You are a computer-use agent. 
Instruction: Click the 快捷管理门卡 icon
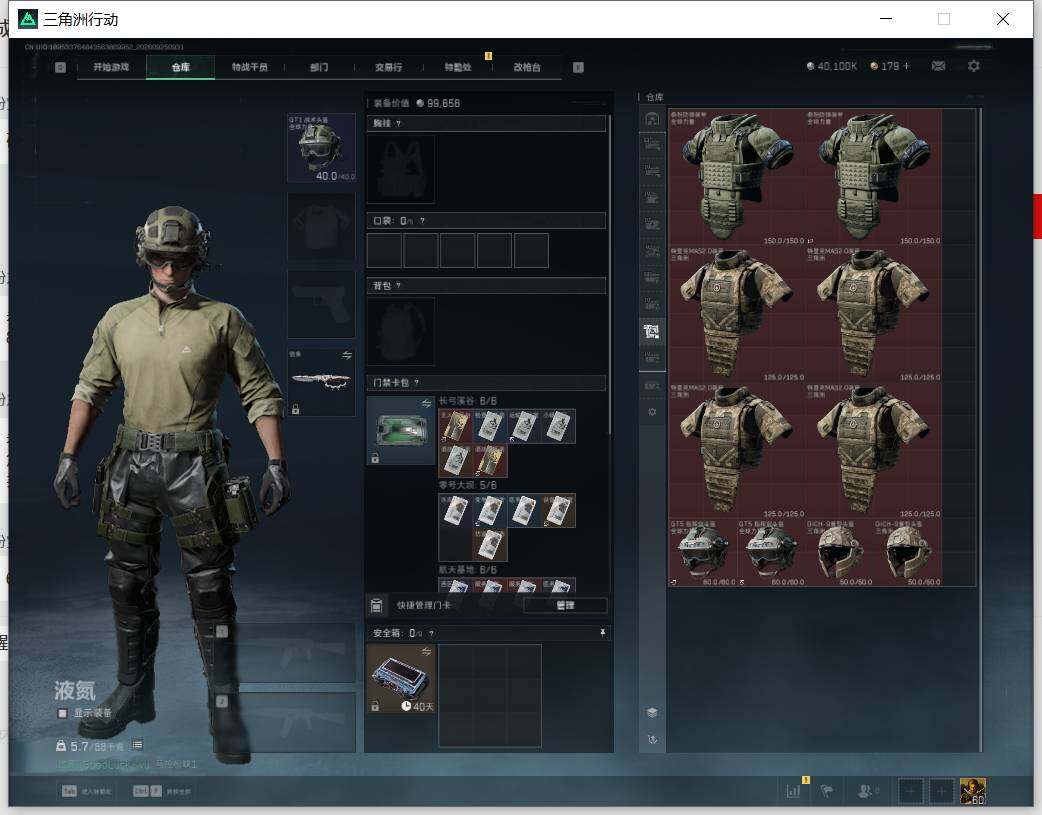pos(376,606)
